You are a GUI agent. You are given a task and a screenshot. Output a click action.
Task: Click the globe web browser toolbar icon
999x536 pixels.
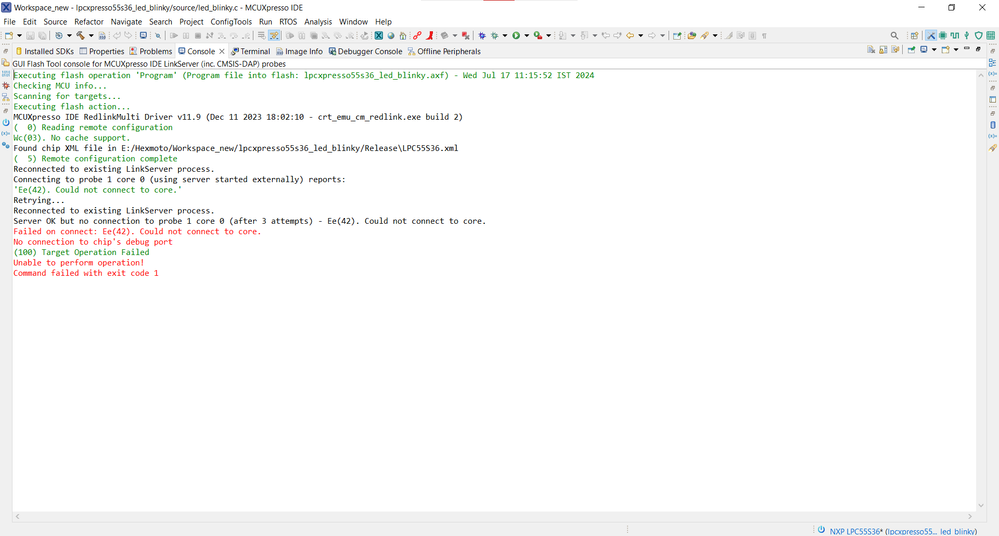click(391, 36)
